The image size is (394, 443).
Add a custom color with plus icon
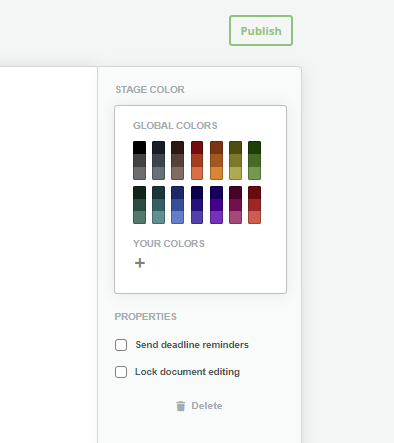(140, 263)
